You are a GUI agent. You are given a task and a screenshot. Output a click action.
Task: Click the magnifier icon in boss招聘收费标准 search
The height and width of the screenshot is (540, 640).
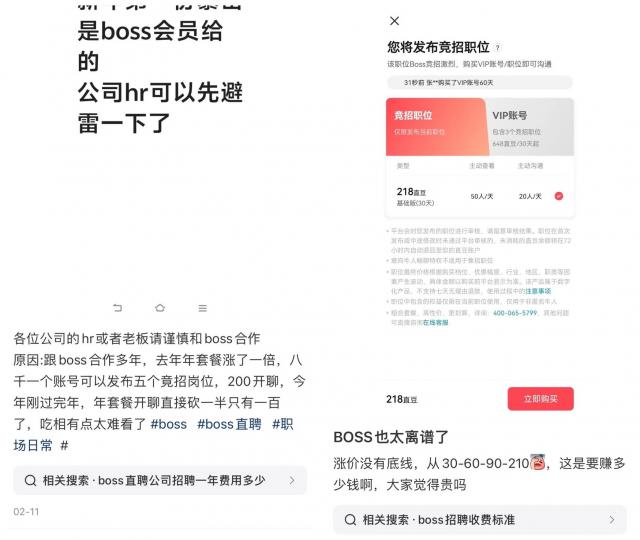point(350,520)
